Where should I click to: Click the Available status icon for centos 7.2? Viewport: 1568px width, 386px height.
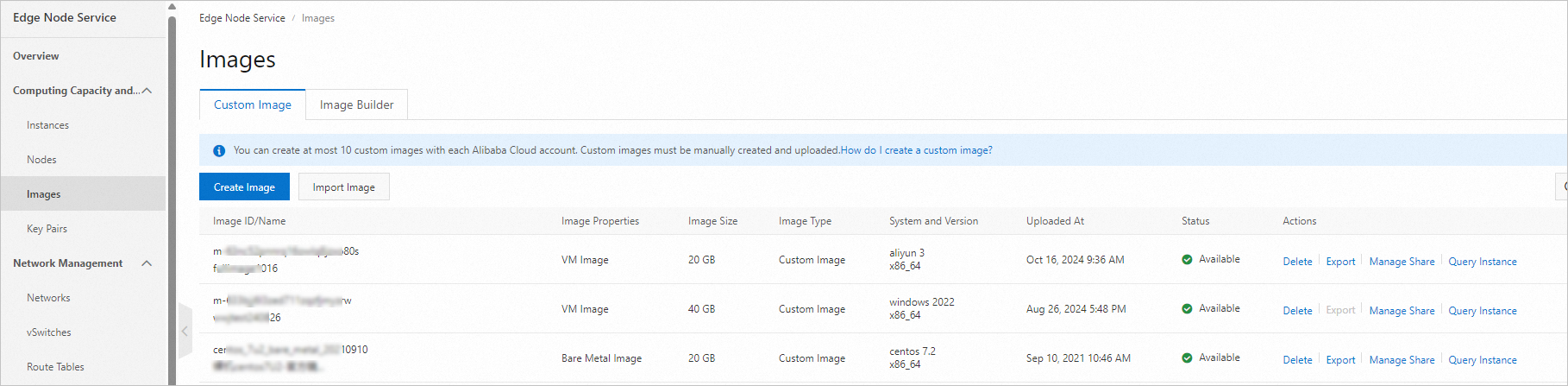[x=1187, y=358]
